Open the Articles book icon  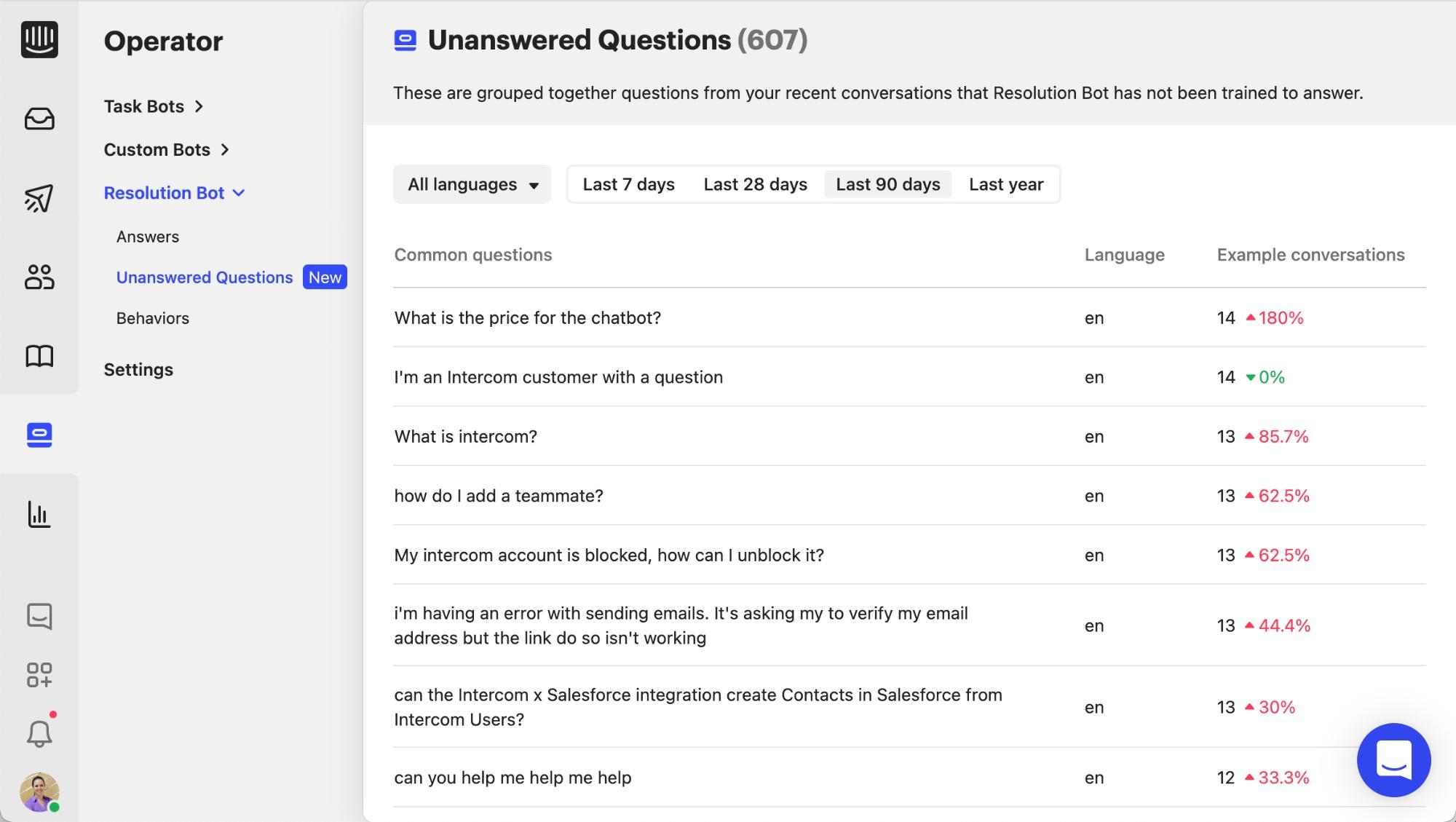[39, 356]
